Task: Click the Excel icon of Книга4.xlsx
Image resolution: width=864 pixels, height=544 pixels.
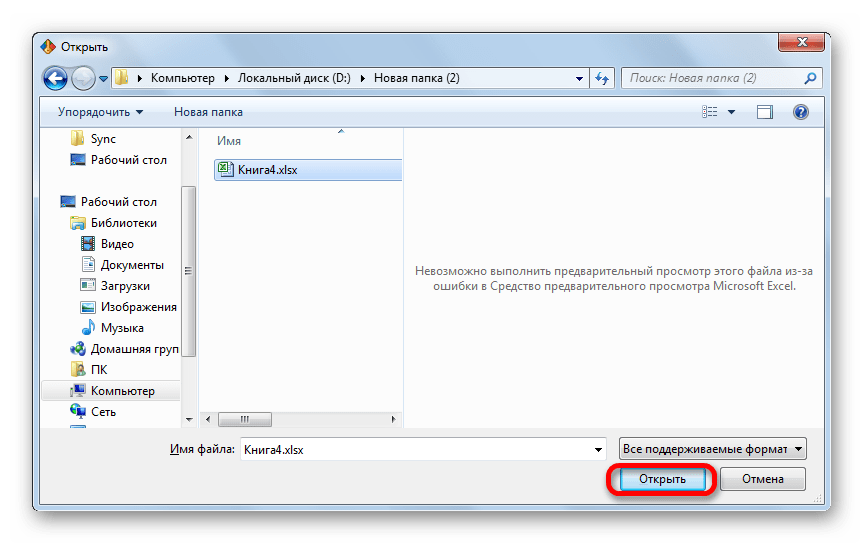Action: point(225,169)
